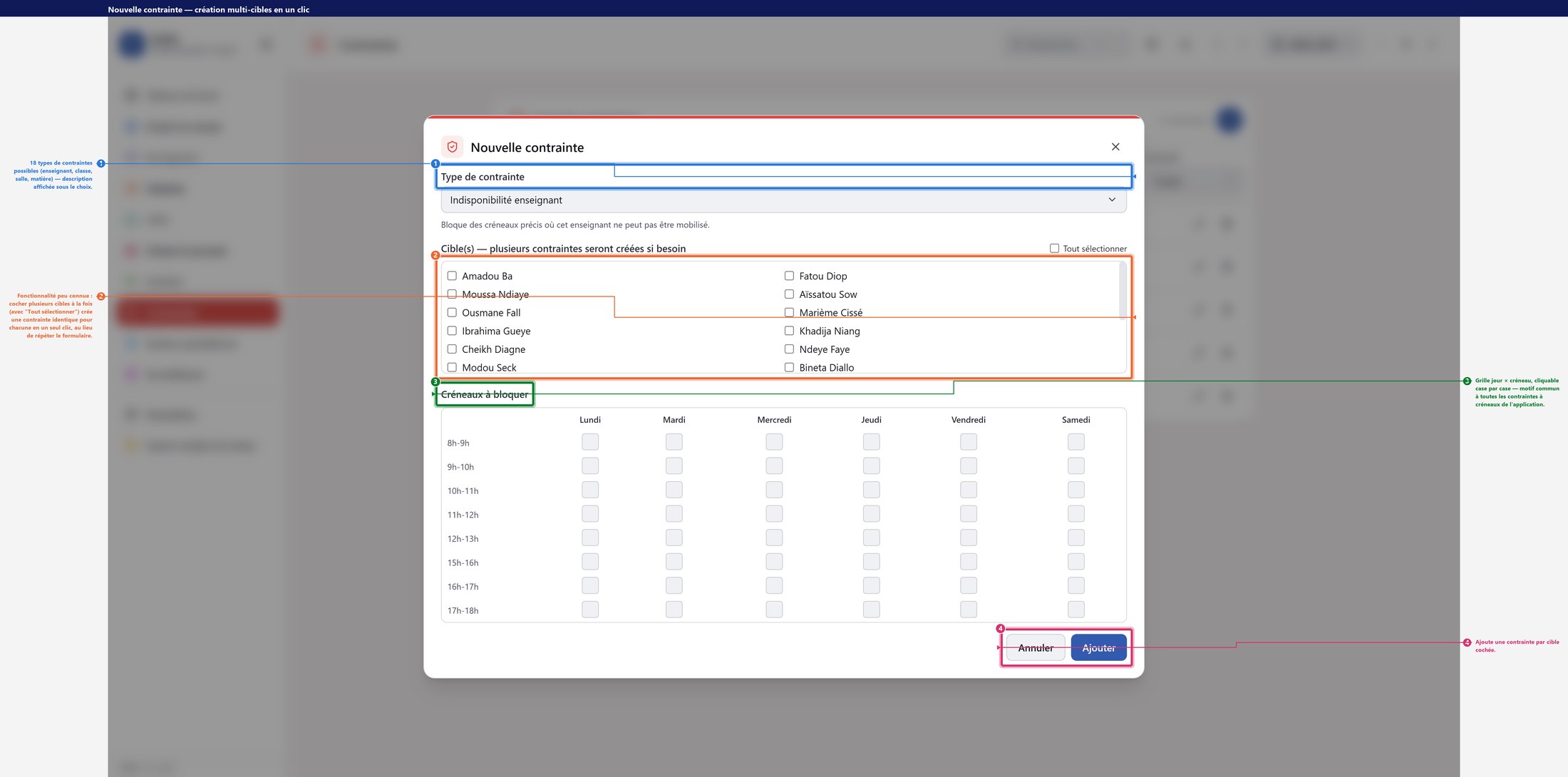Block the Samedi 15h-16h slot
Screen dimensions: 1568x777
[1076, 562]
